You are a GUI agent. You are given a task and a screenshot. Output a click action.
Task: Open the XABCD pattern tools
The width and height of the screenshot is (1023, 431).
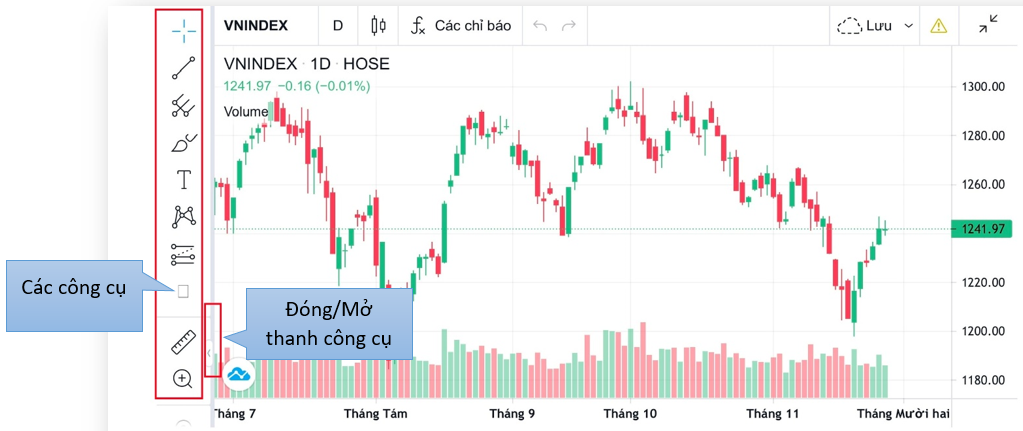(183, 216)
